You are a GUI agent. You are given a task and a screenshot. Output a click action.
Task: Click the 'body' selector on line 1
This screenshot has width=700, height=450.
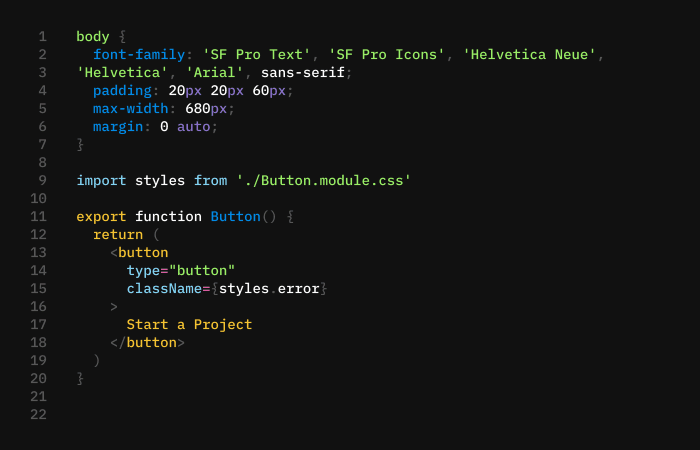tap(93, 37)
